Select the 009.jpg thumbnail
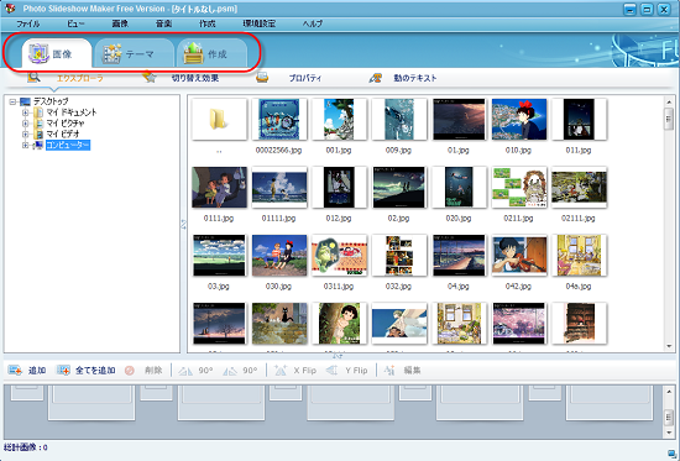 (x=399, y=119)
